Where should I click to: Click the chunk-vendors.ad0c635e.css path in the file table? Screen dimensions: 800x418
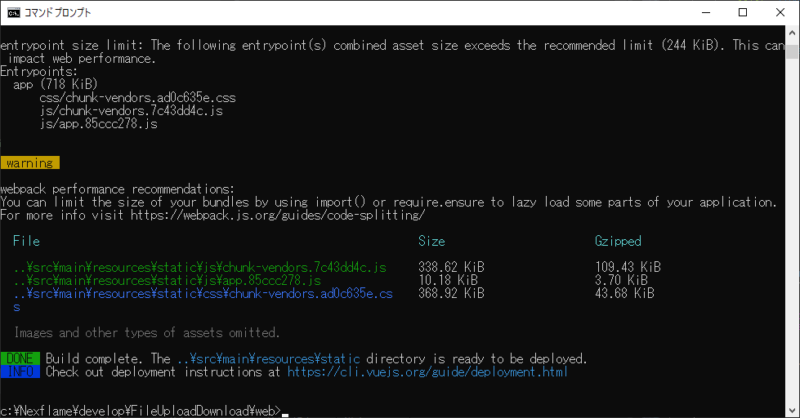[x=203, y=294]
